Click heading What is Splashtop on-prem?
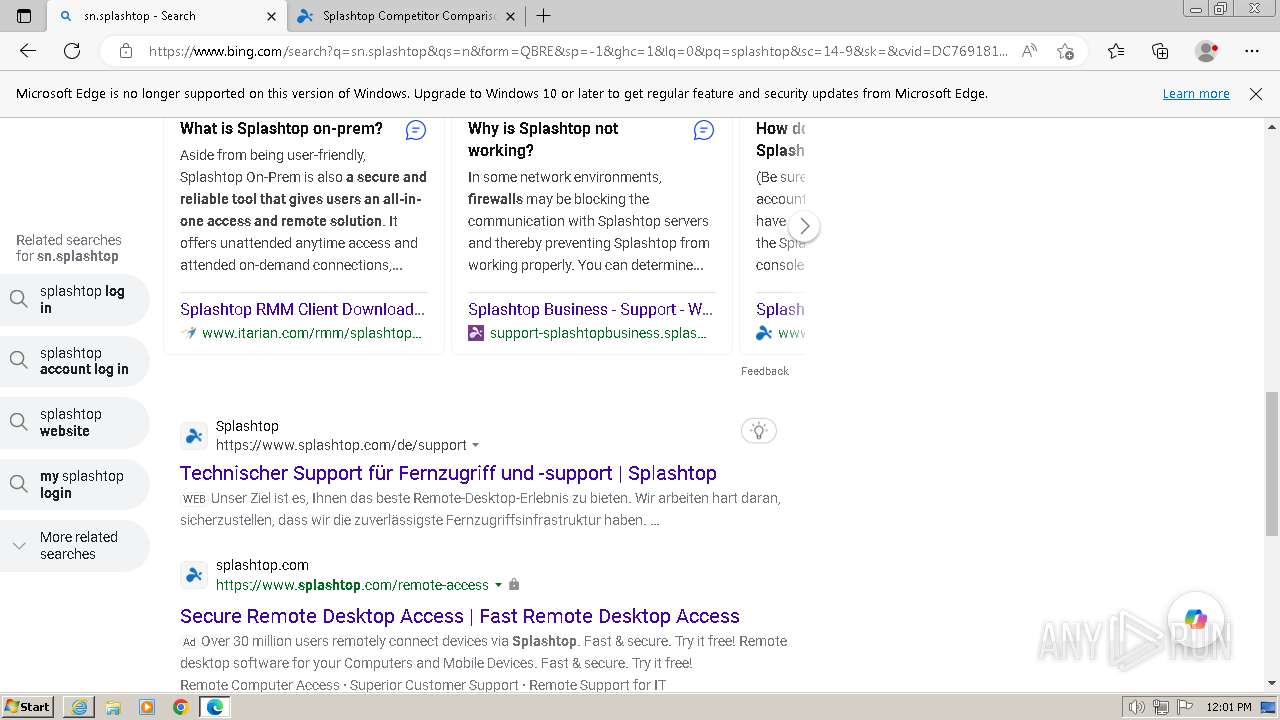This screenshot has width=1280, height=720. tap(281, 129)
